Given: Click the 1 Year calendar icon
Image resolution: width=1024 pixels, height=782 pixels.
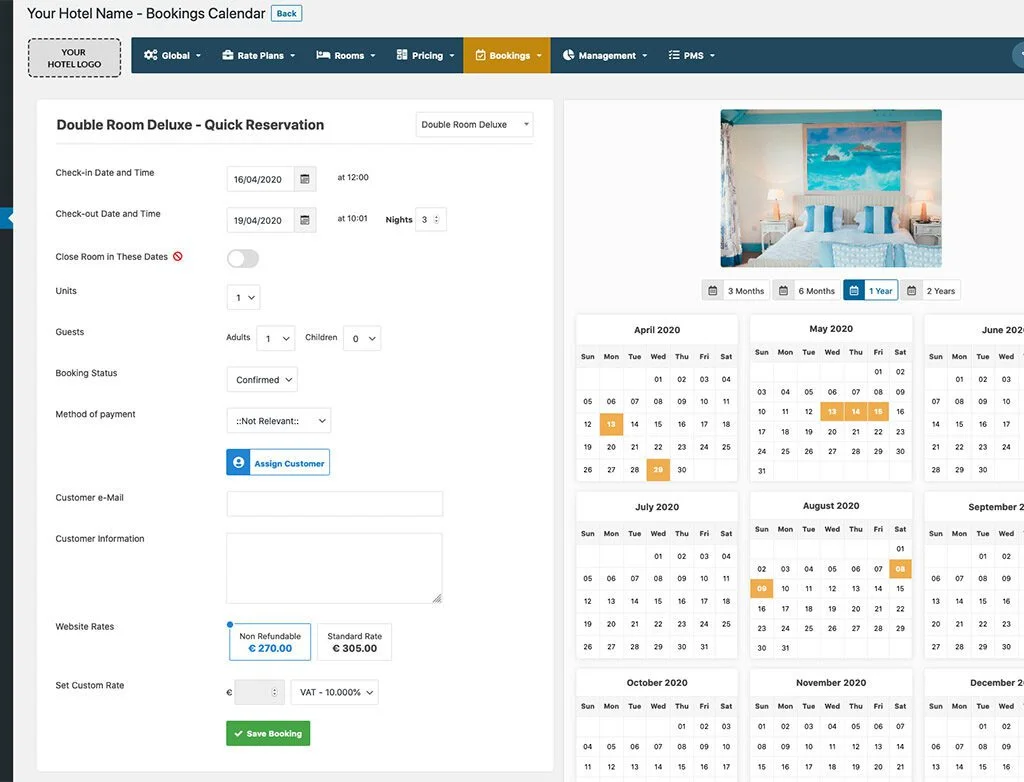Looking at the screenshot, I should pyautogui.click(x=854, y=291).
